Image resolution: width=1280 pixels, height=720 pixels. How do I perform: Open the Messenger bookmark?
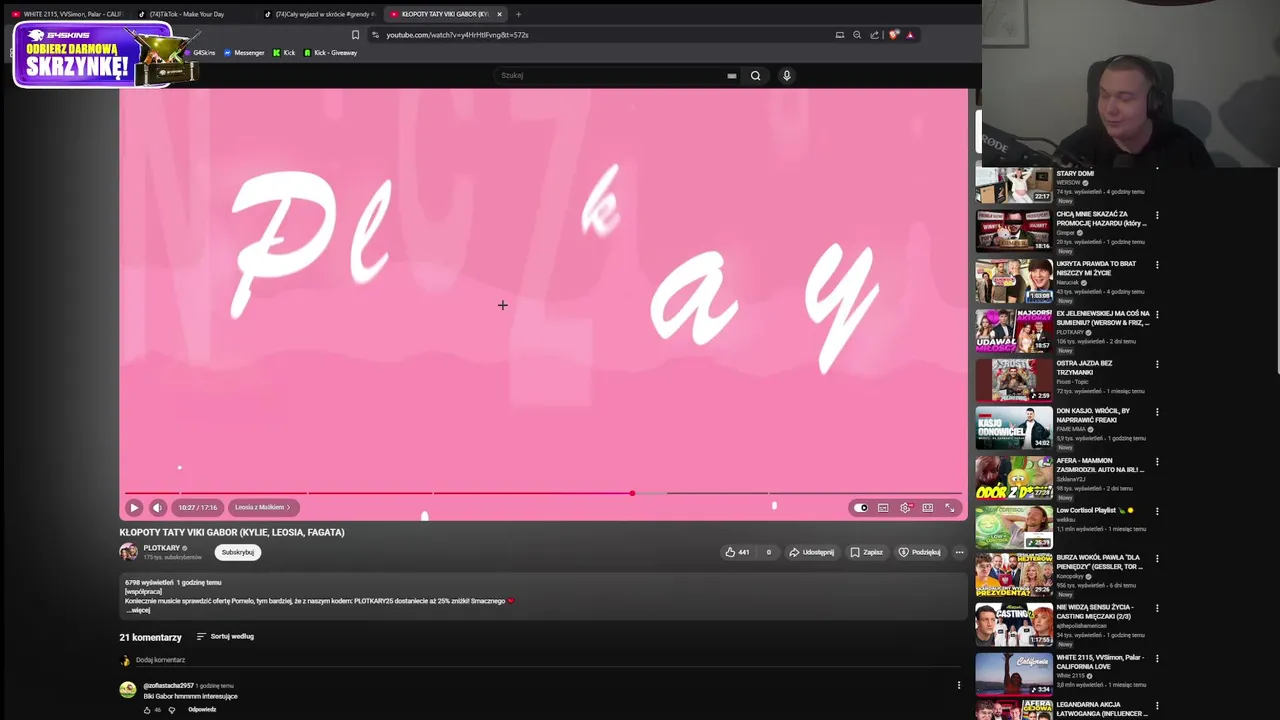(x=244, y=53)
